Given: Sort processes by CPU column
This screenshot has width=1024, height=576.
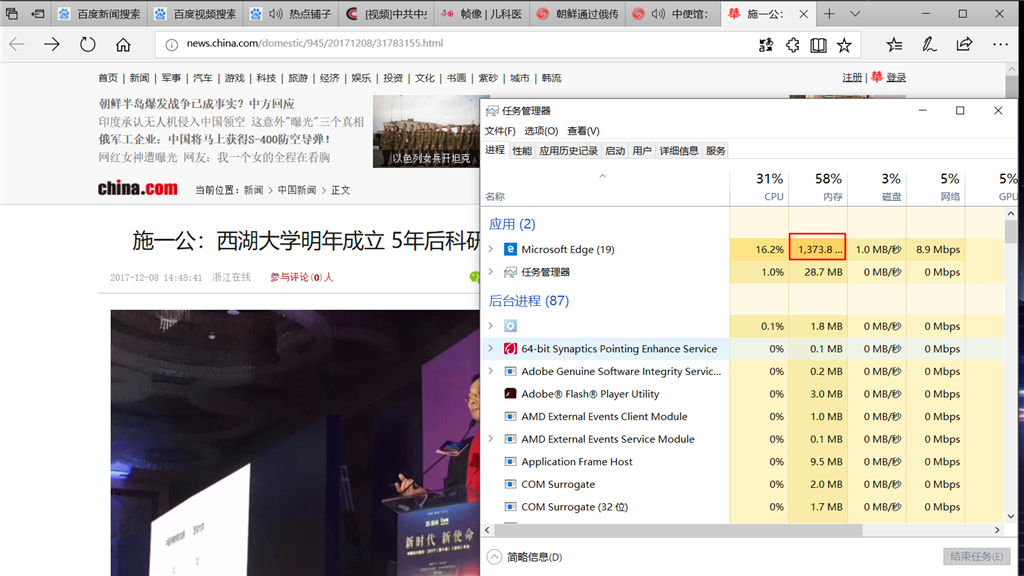Looking at the screenshot, I should coord(760,187).
